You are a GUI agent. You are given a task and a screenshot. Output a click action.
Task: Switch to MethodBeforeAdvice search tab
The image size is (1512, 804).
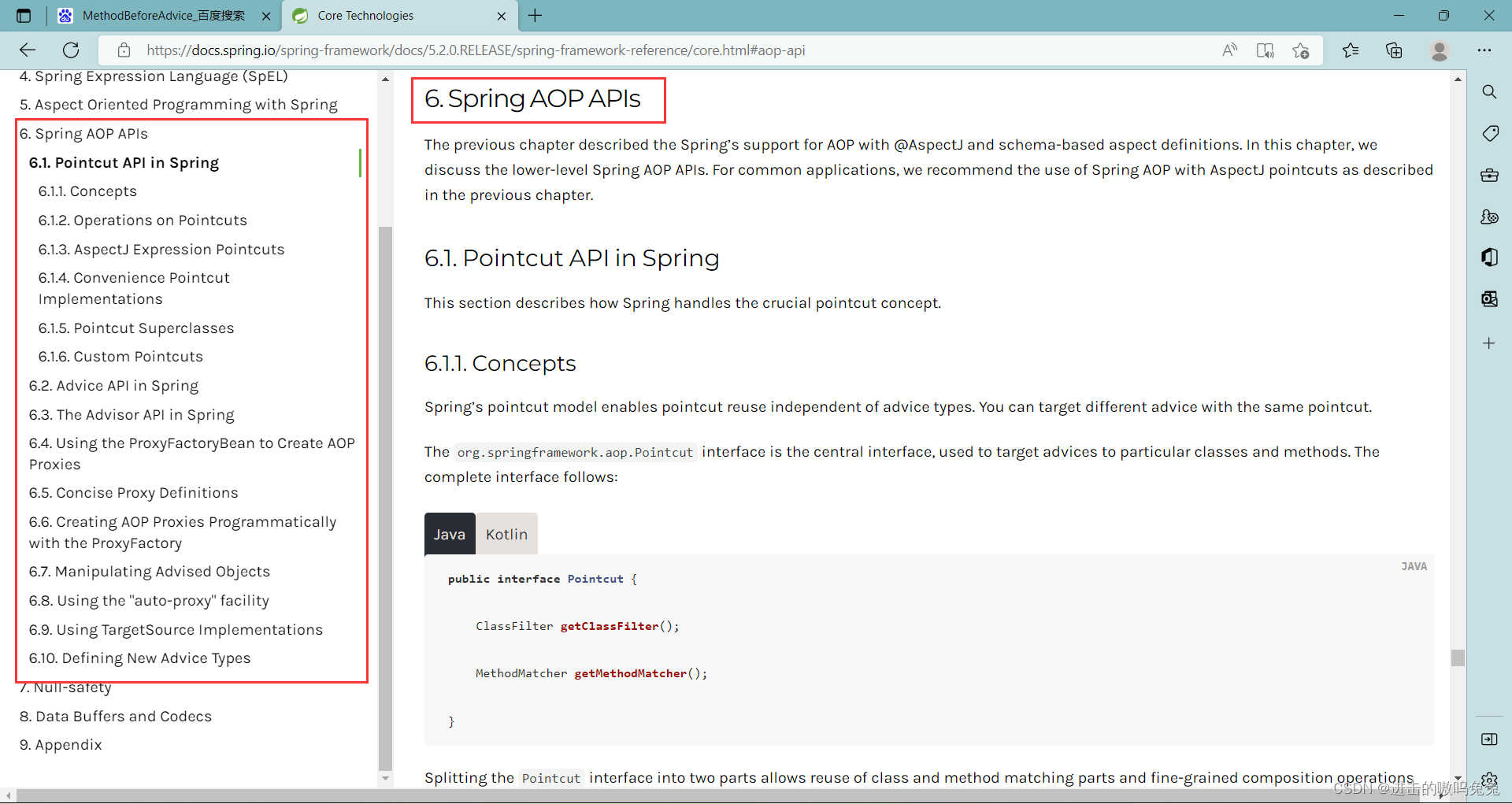(x=164, y=16)
